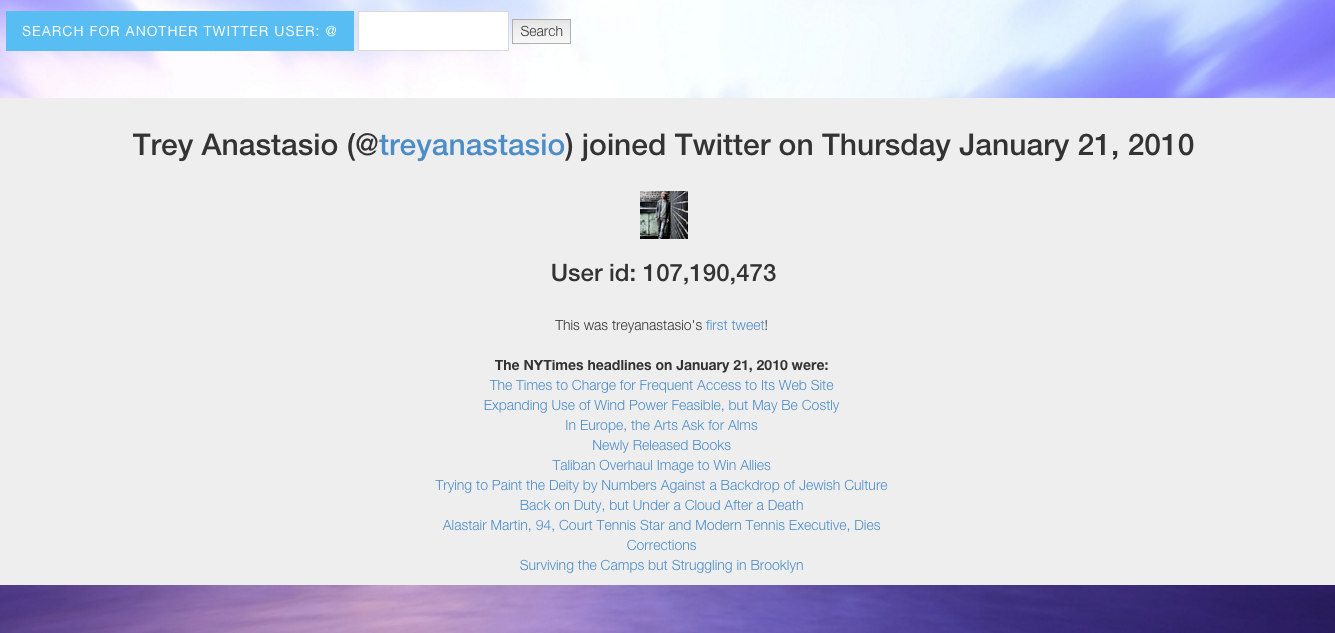Click 'The NYTimes headlines on January 21, 2010 were:' heading
Screen dimensions: 1335x633
coord(661,365)
